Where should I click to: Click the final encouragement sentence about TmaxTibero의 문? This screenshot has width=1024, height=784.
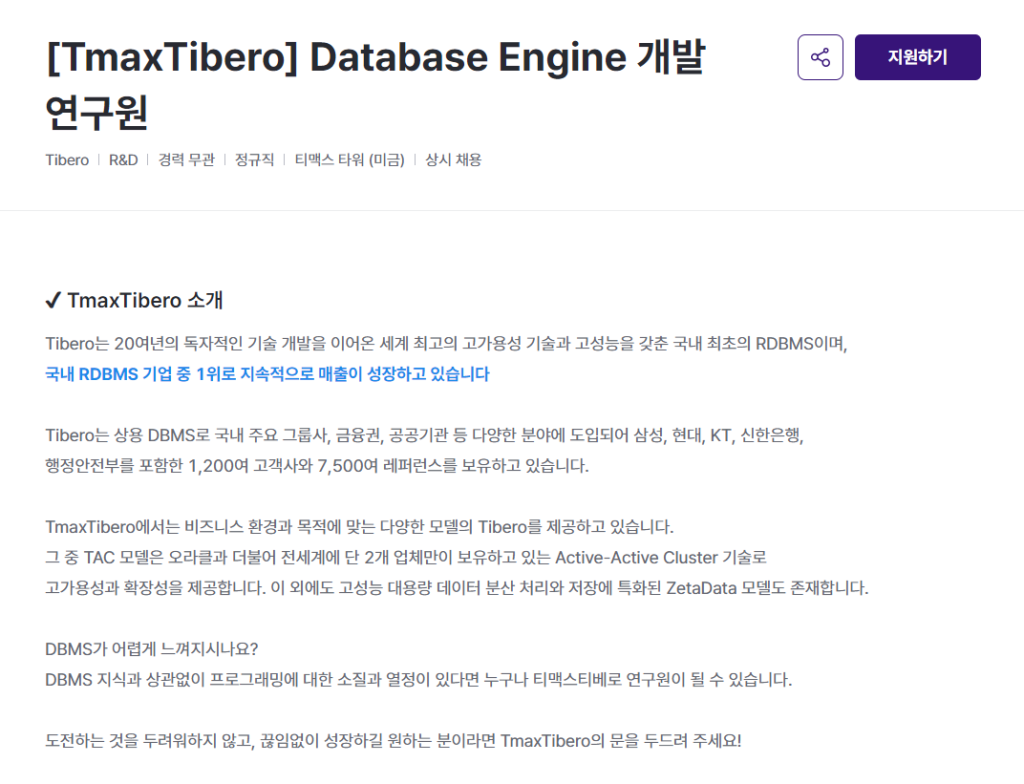tap(390, 740)
